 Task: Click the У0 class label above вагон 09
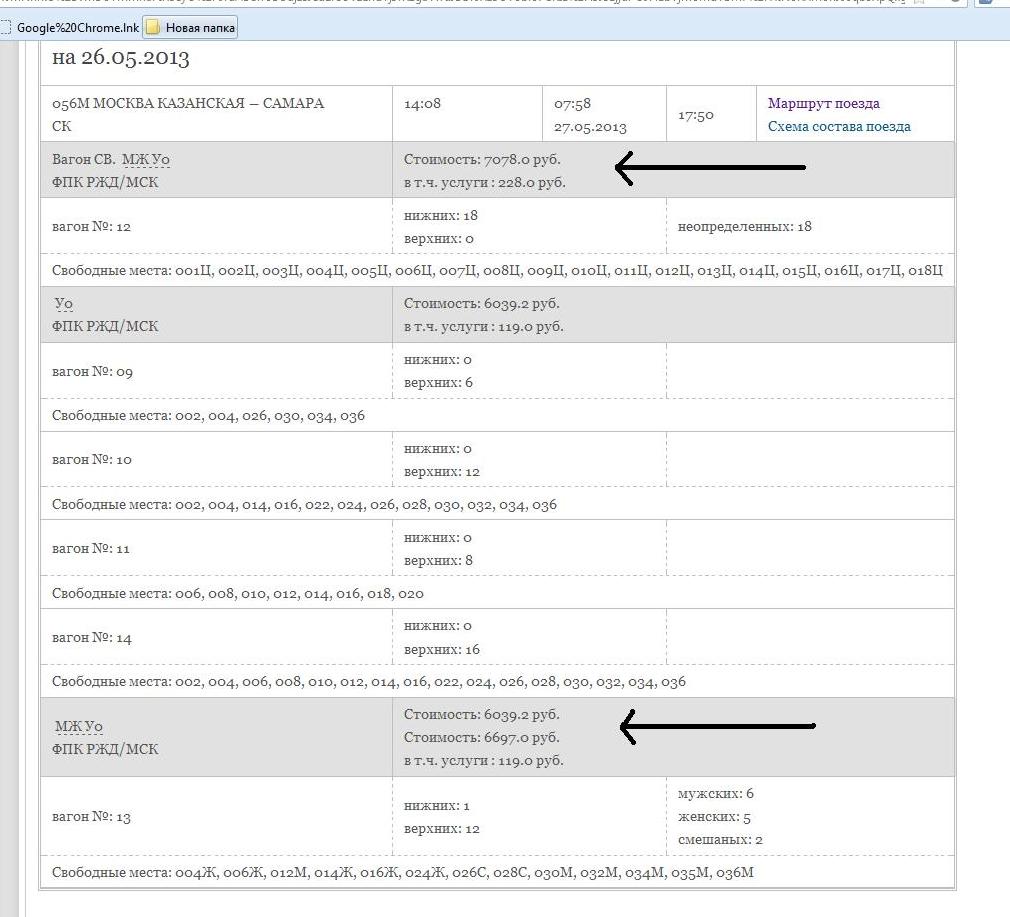tap(63, 304)
